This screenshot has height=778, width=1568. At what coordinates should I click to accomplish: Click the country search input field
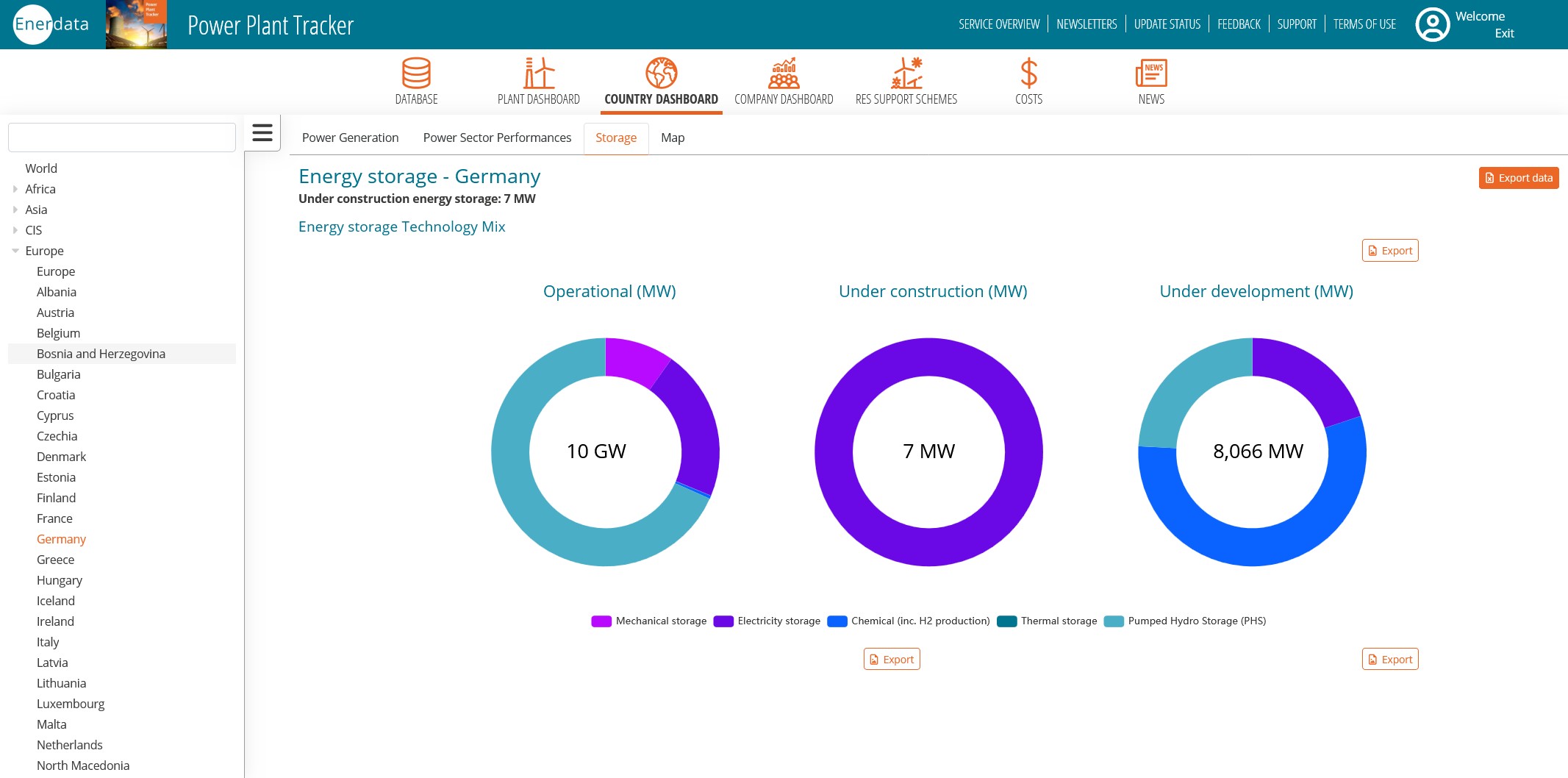tap(122, 138)
